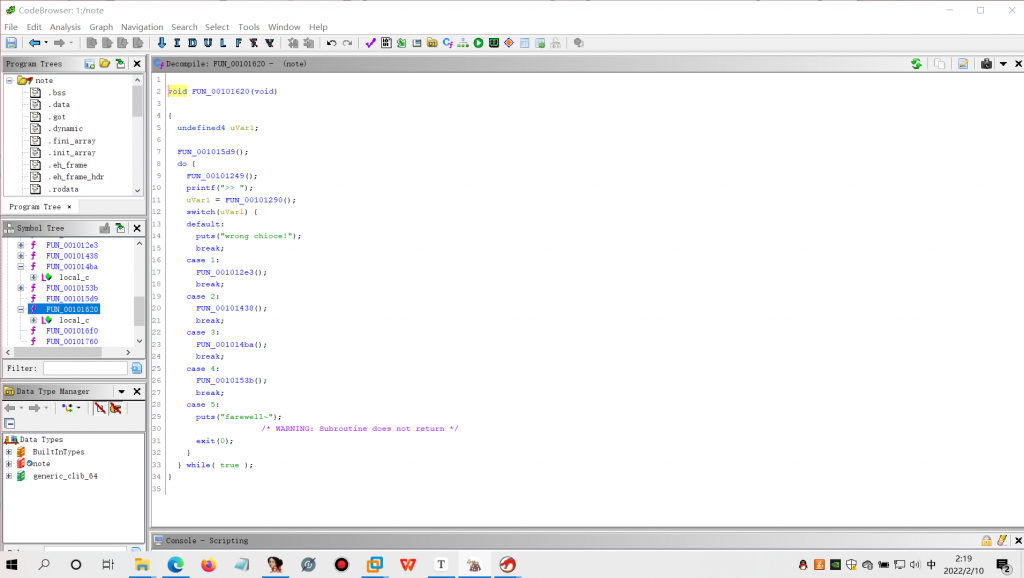1024x578 pixels.
Task: Click the Undo arrow in the toolbar
Action: pyautogui.click(x=332, y=43)
